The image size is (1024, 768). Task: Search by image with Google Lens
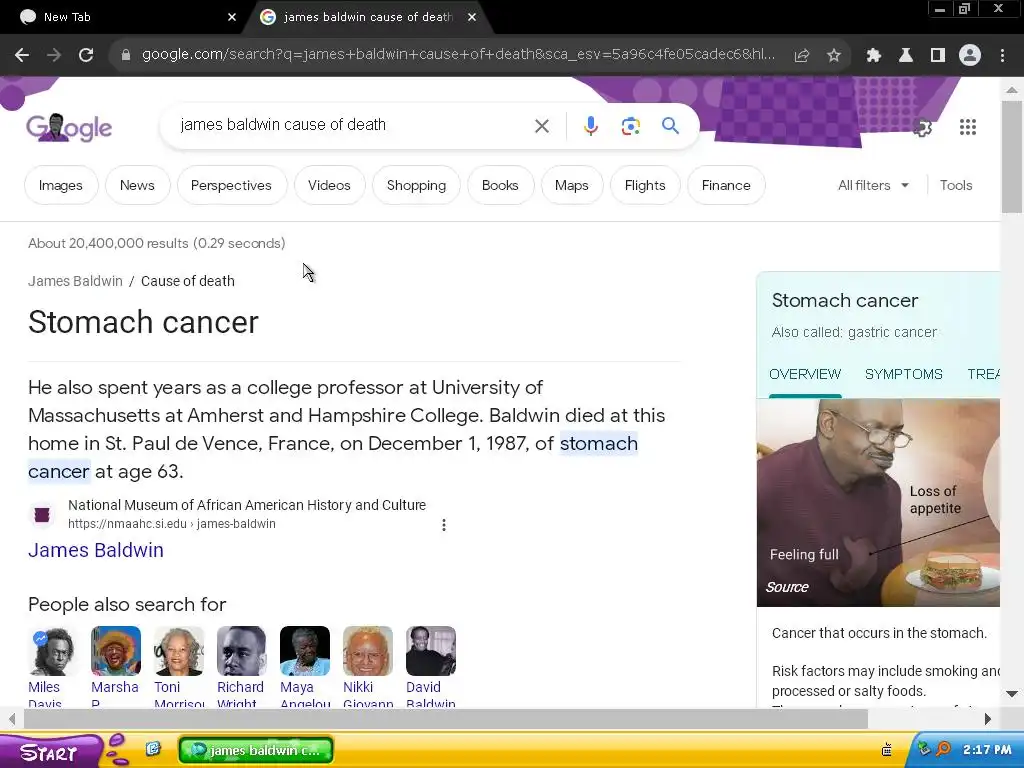pyautogui.click(x=631, y=126)
